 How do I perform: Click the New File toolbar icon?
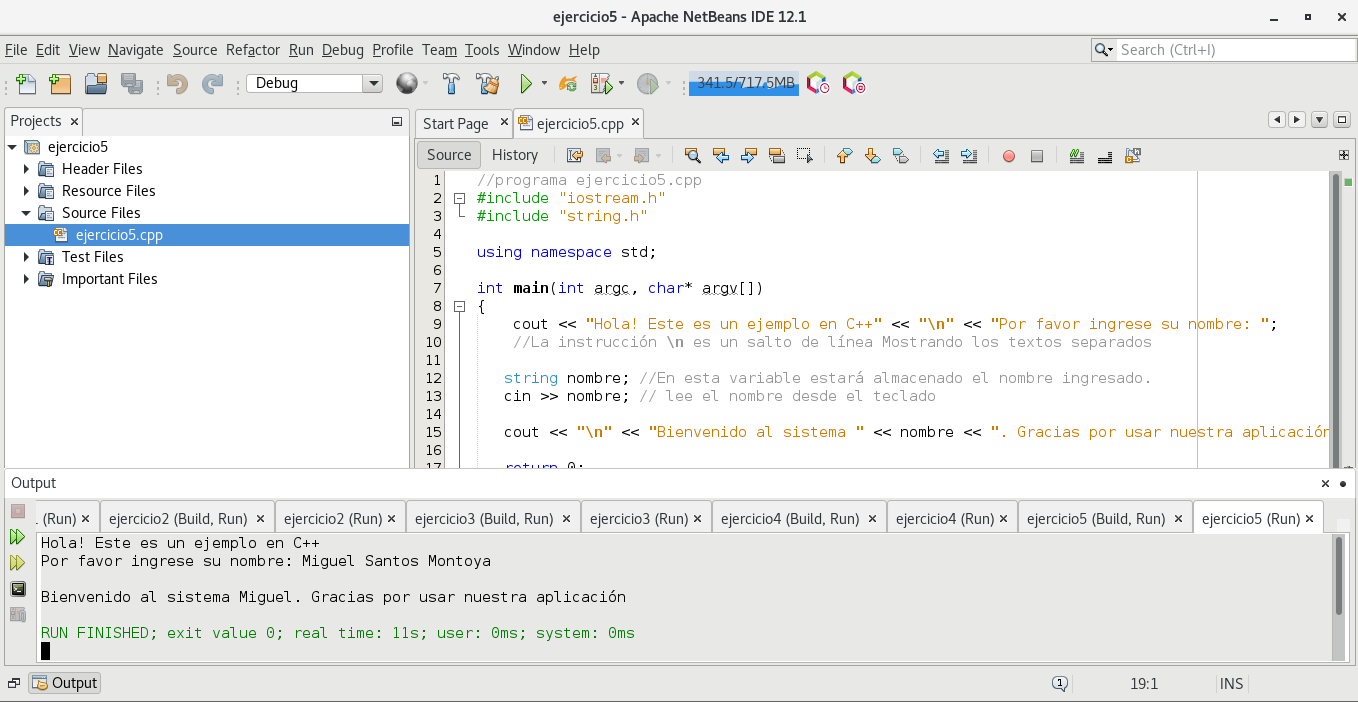(x=26, y=84)
